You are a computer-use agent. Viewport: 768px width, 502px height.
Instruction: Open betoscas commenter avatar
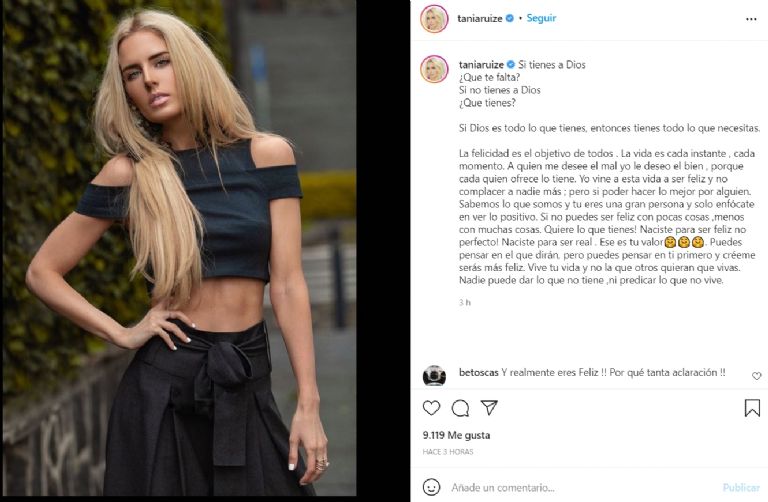[434, 376]
